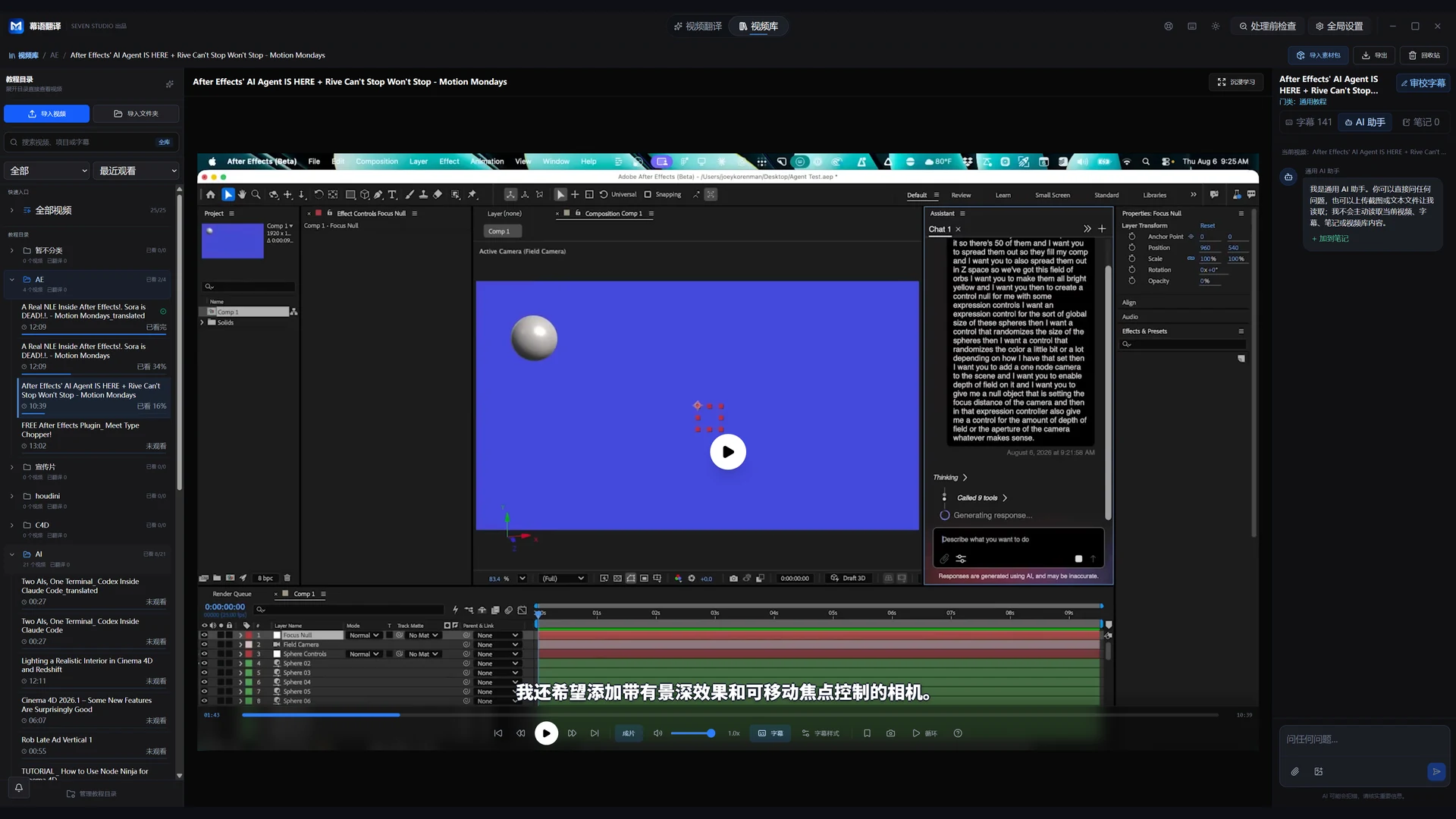Expand the houdini folder
The width and height of the screenshot is (1456, 819).
[x=11, y=496]
